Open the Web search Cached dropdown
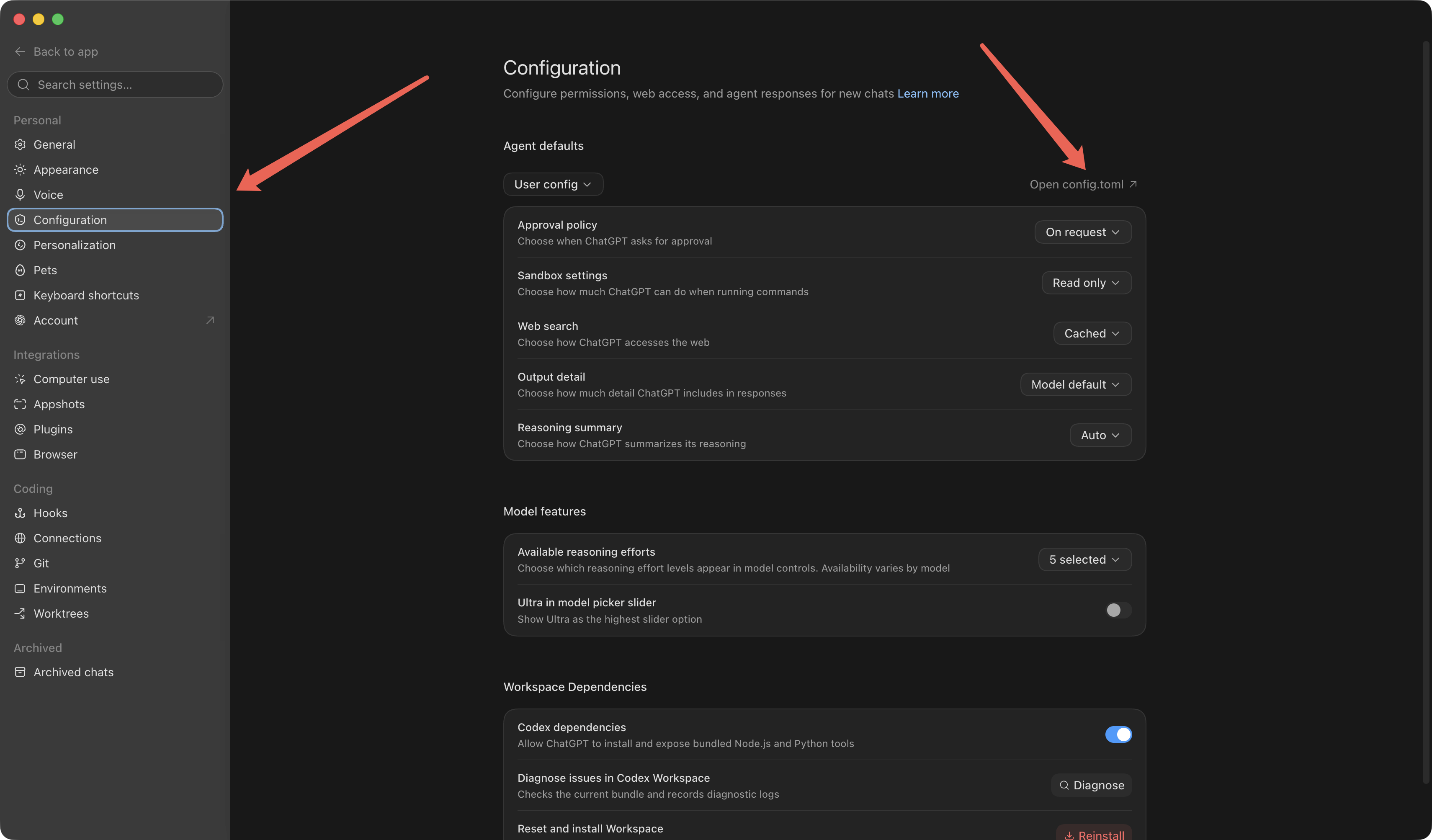1432x840 pixels. (x=1092, y=333)
